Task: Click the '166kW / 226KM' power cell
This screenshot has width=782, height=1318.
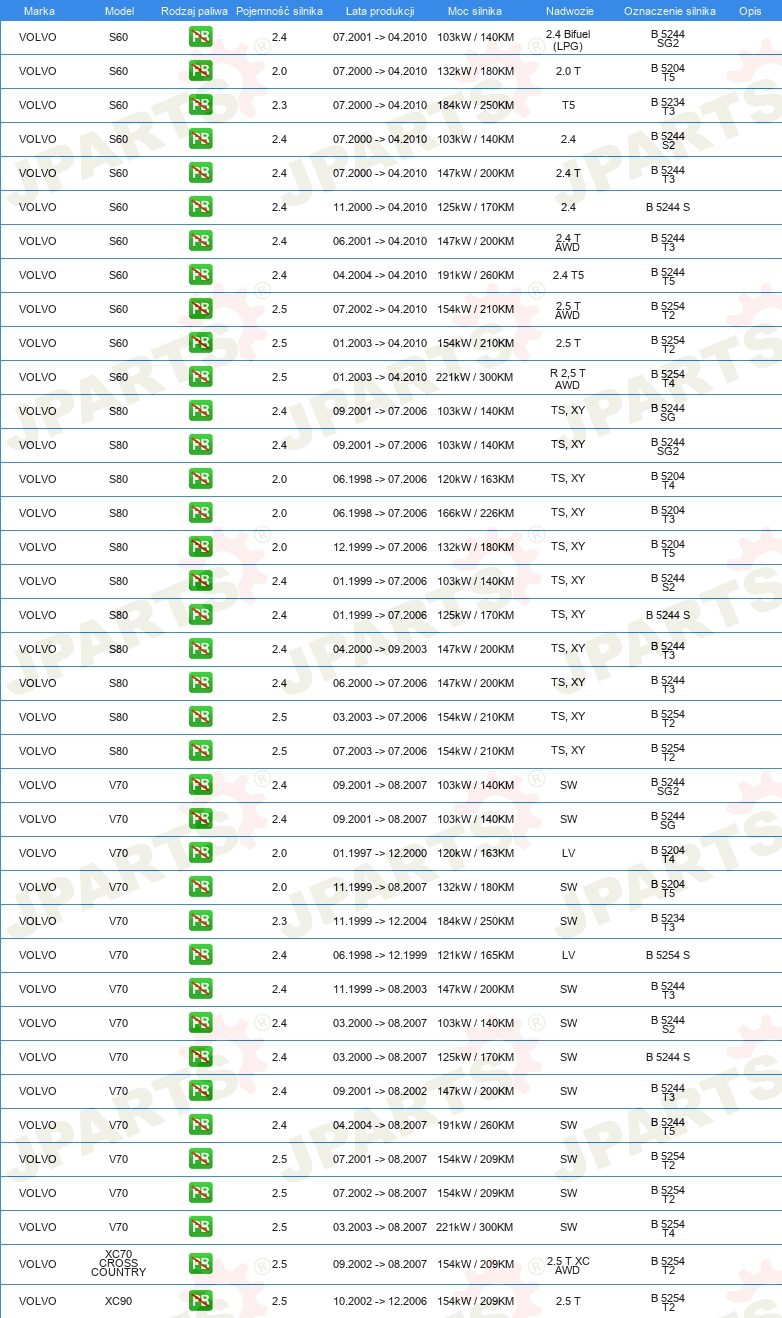Action: pos(475,514)
